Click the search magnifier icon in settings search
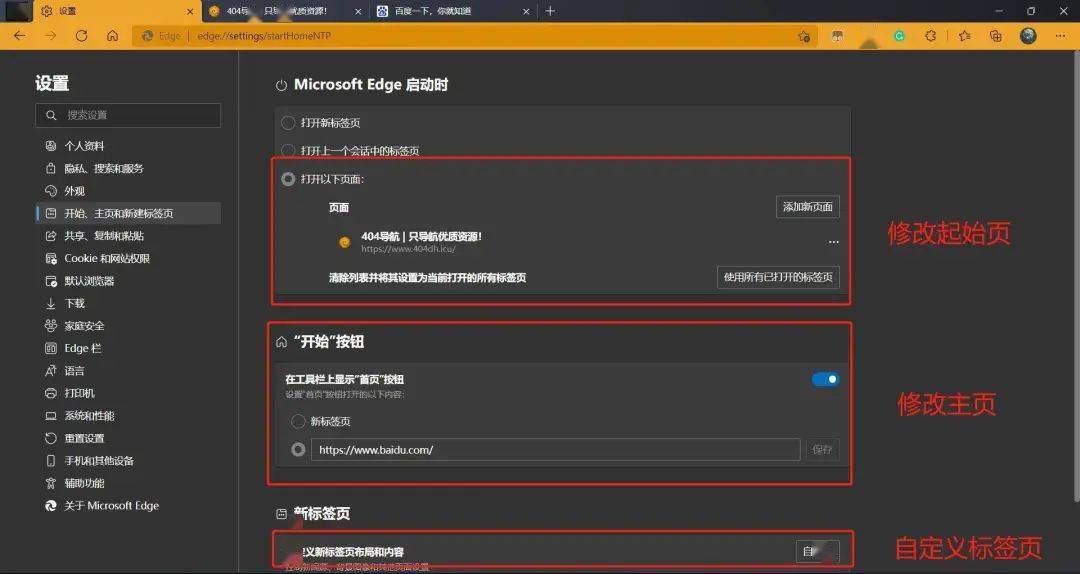Viewport: 1080px width, 574px height. click(51, 115)
